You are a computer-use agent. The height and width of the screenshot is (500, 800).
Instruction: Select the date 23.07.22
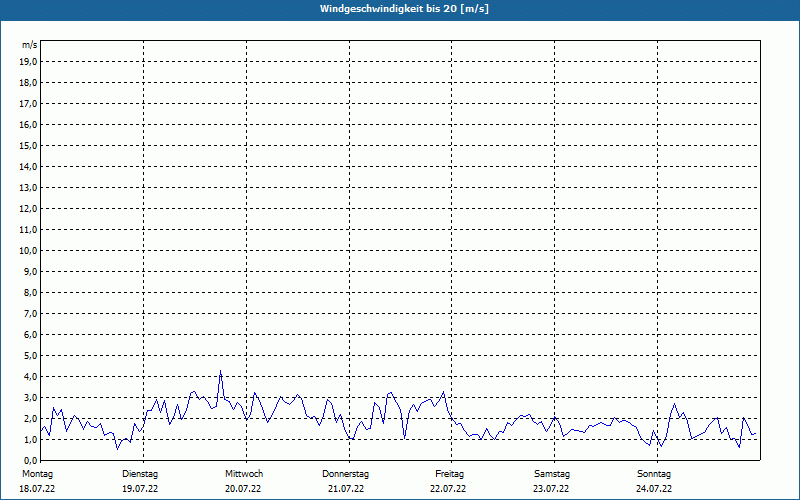coord(551,489)
